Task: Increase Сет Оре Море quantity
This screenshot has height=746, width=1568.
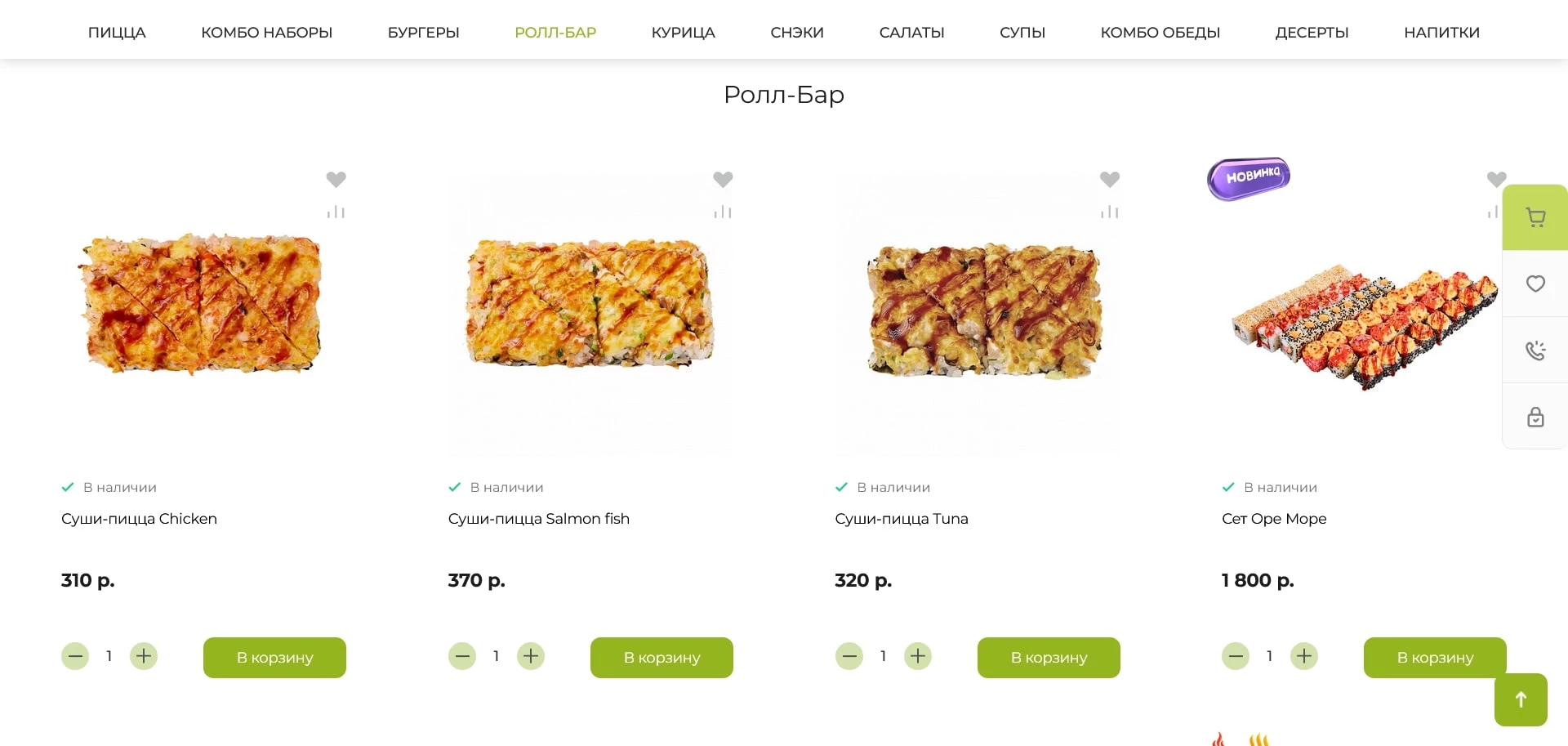Action: point(1304,656)
